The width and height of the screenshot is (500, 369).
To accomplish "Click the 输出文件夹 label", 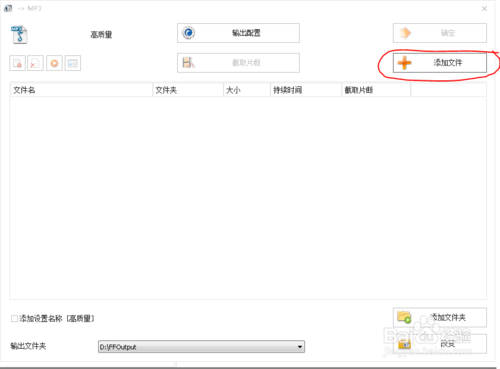I will (28, 346).
